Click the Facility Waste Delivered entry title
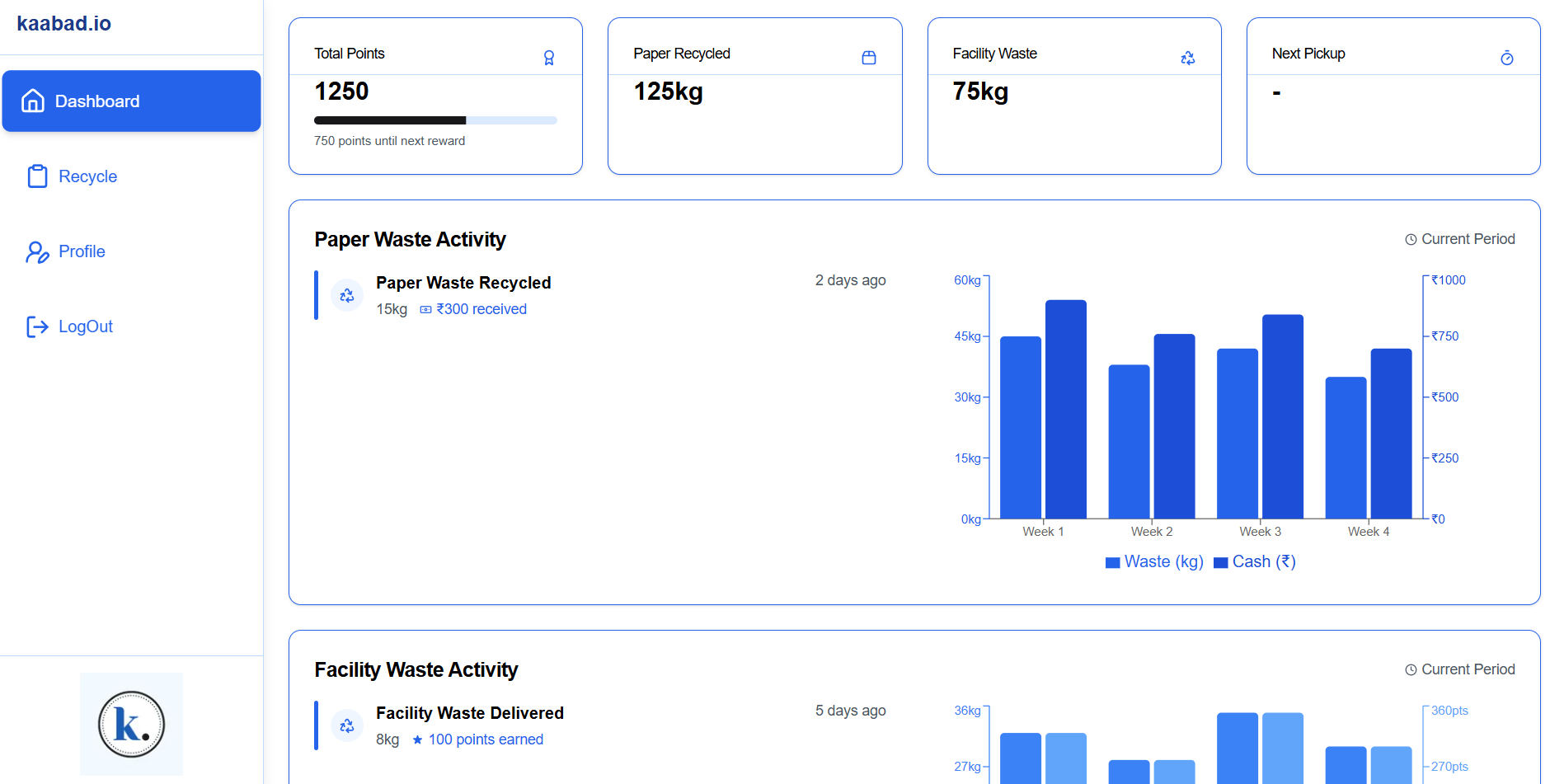 470,713
